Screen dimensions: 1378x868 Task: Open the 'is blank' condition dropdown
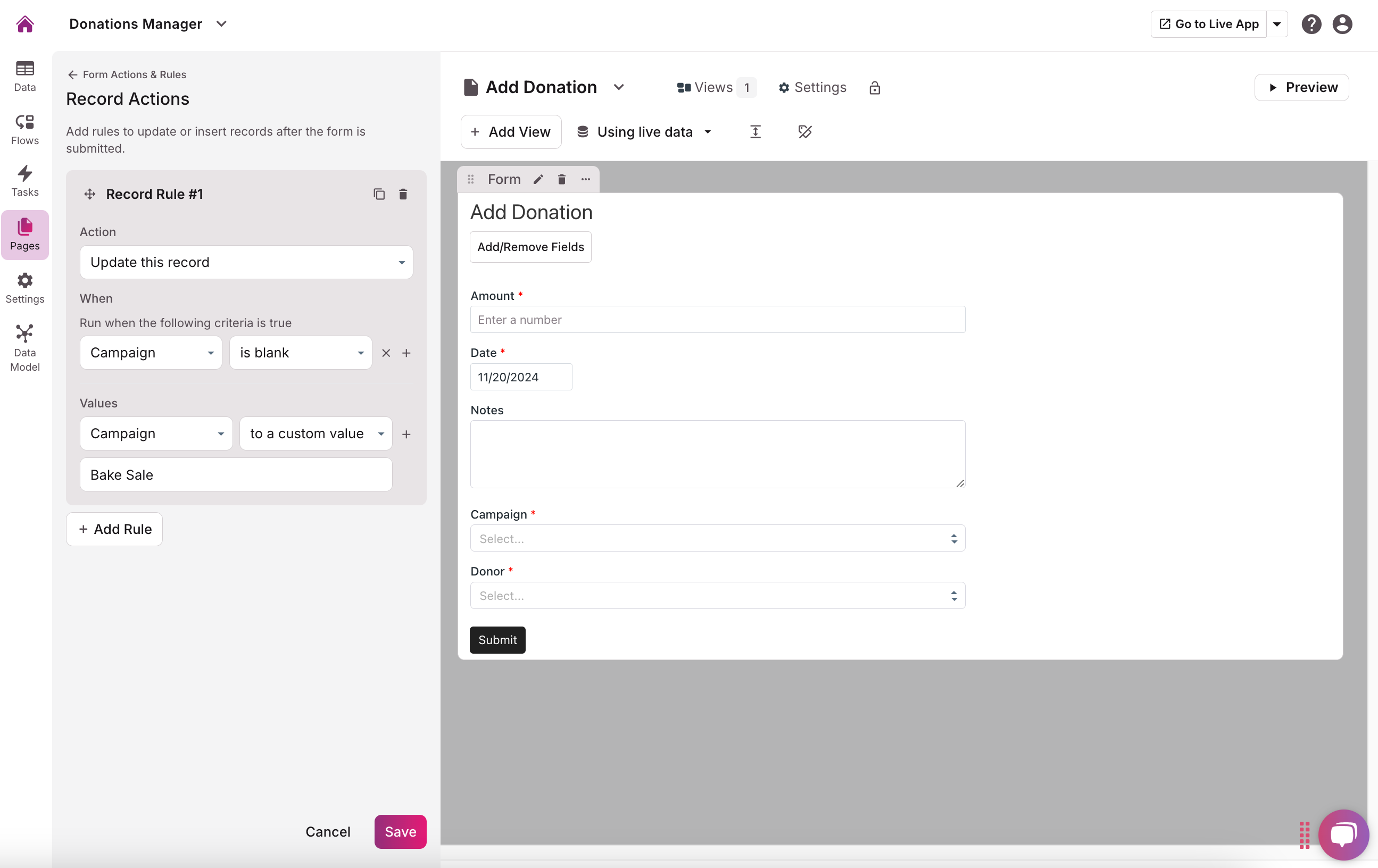pos(301,353)
